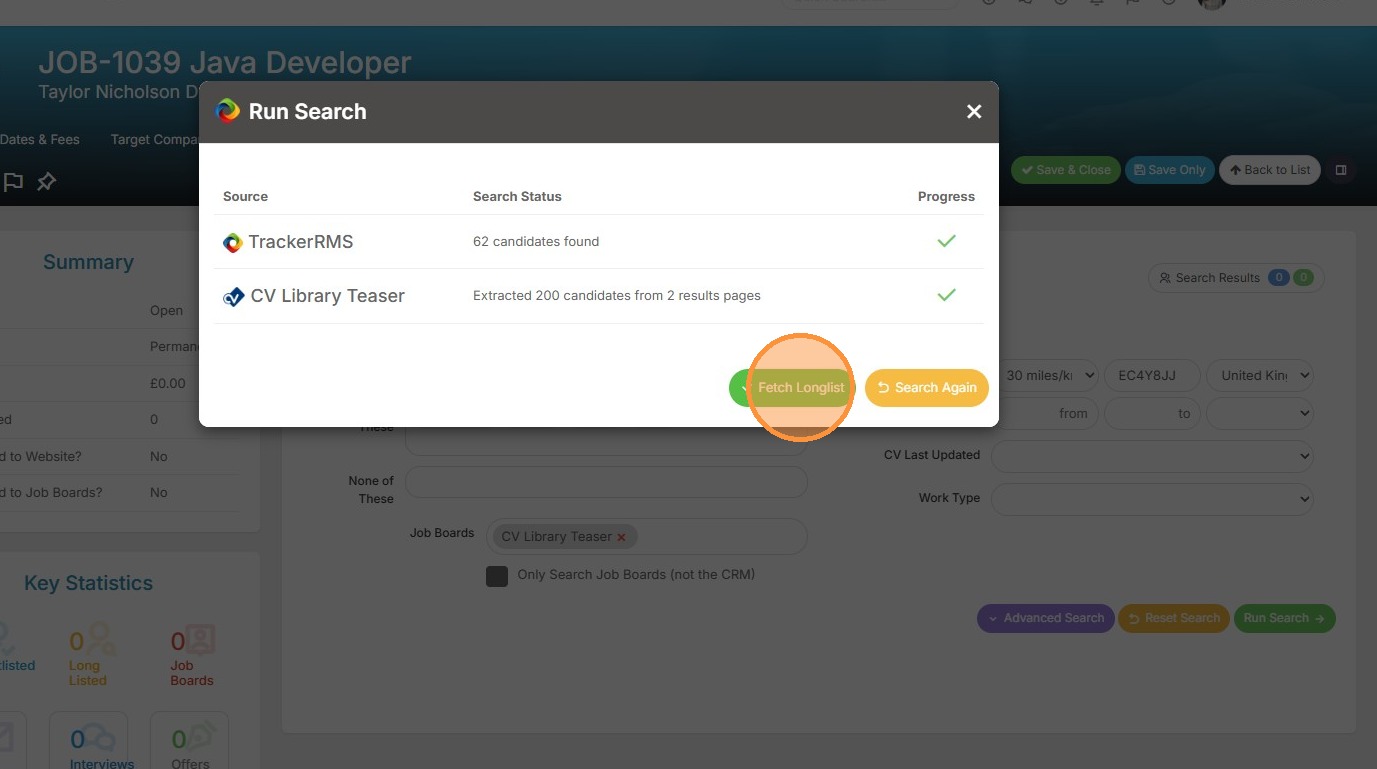Screen dimensions: 1377x769
Task: Click the progress checkmark for TrackerRMS
Action: click(x=946, y=241)
